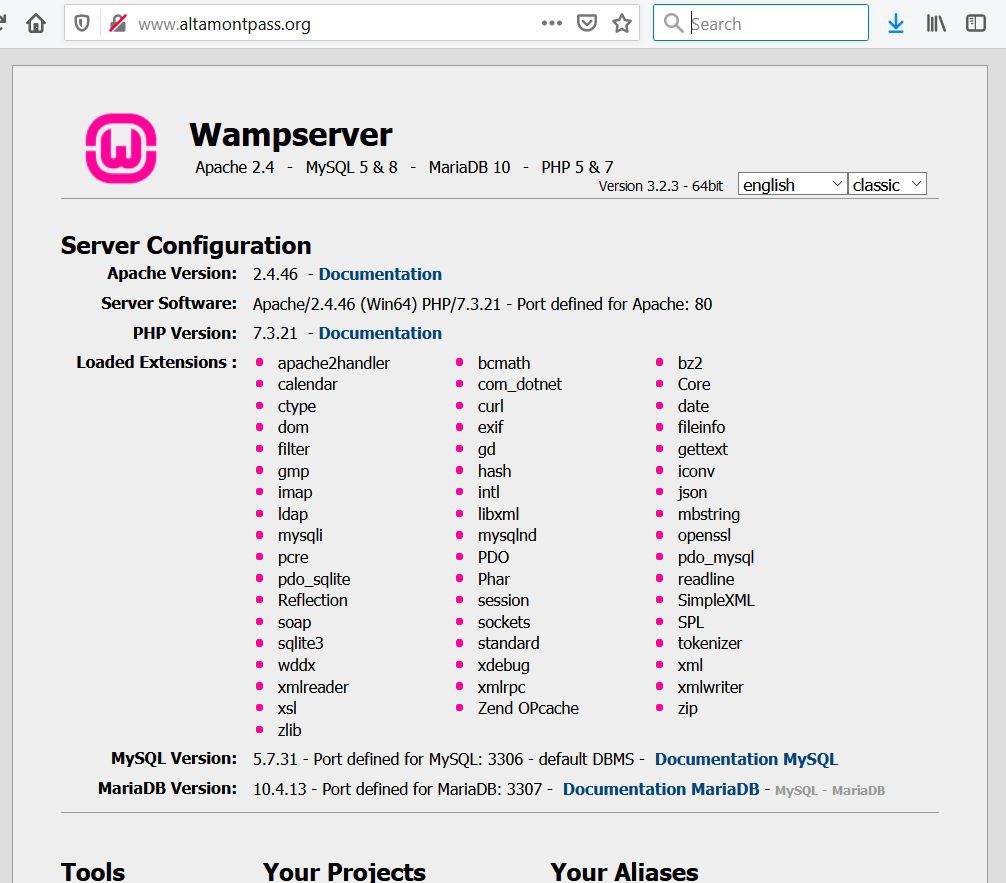
Task: Toggle the sidebar view icon
Action: pyautogui.click(x=976, y=24)
